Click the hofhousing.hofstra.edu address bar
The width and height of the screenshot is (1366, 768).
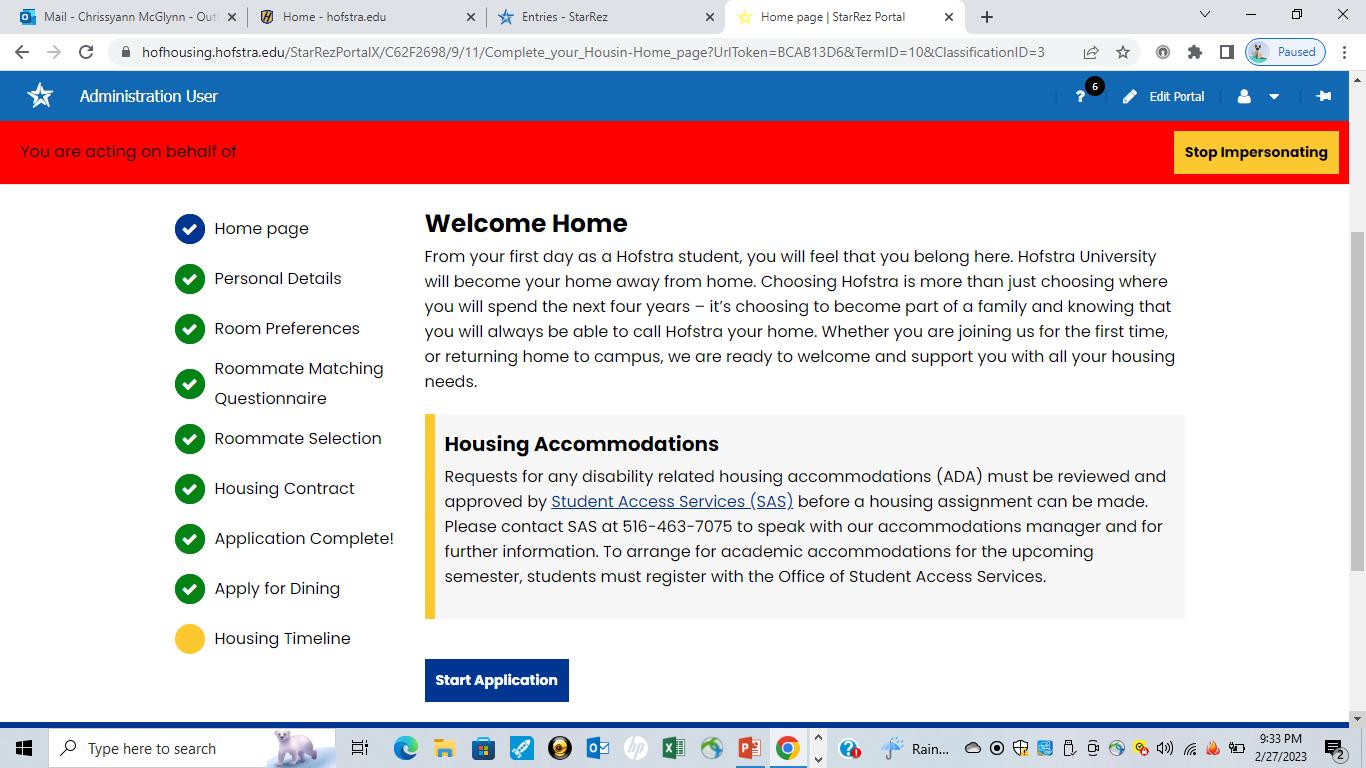coord(593,52)
